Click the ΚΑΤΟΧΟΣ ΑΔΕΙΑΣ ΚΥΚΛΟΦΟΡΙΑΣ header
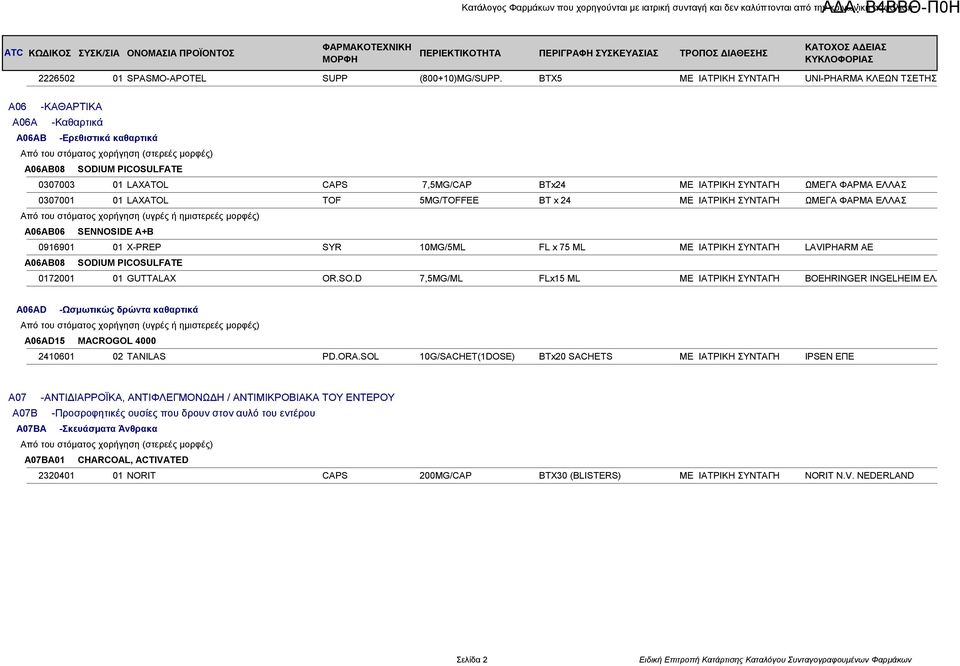The width and height of the screenshot is (960, 666). point(846,53)
